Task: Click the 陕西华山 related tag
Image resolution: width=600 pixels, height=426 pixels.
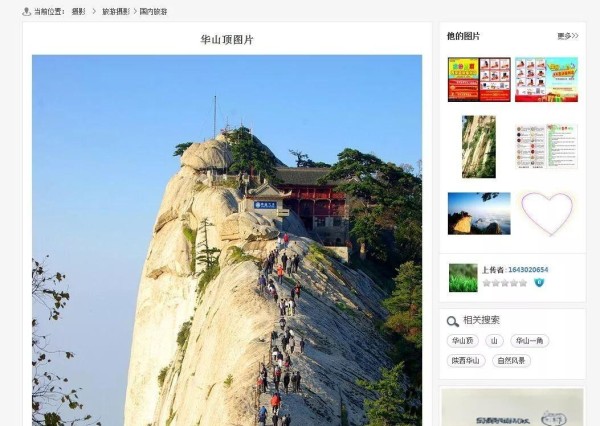Action: click(466, 361)
